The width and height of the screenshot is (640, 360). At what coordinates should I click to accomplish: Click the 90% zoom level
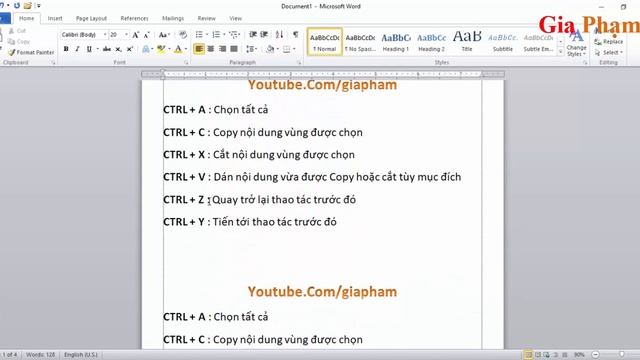579,355
